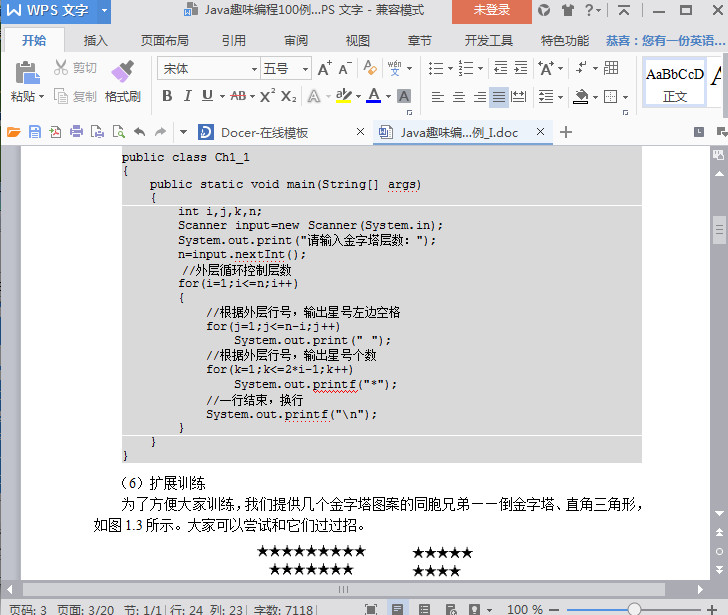Align text left
This screenshot has width=728, height=615.
tap(437, 97)
